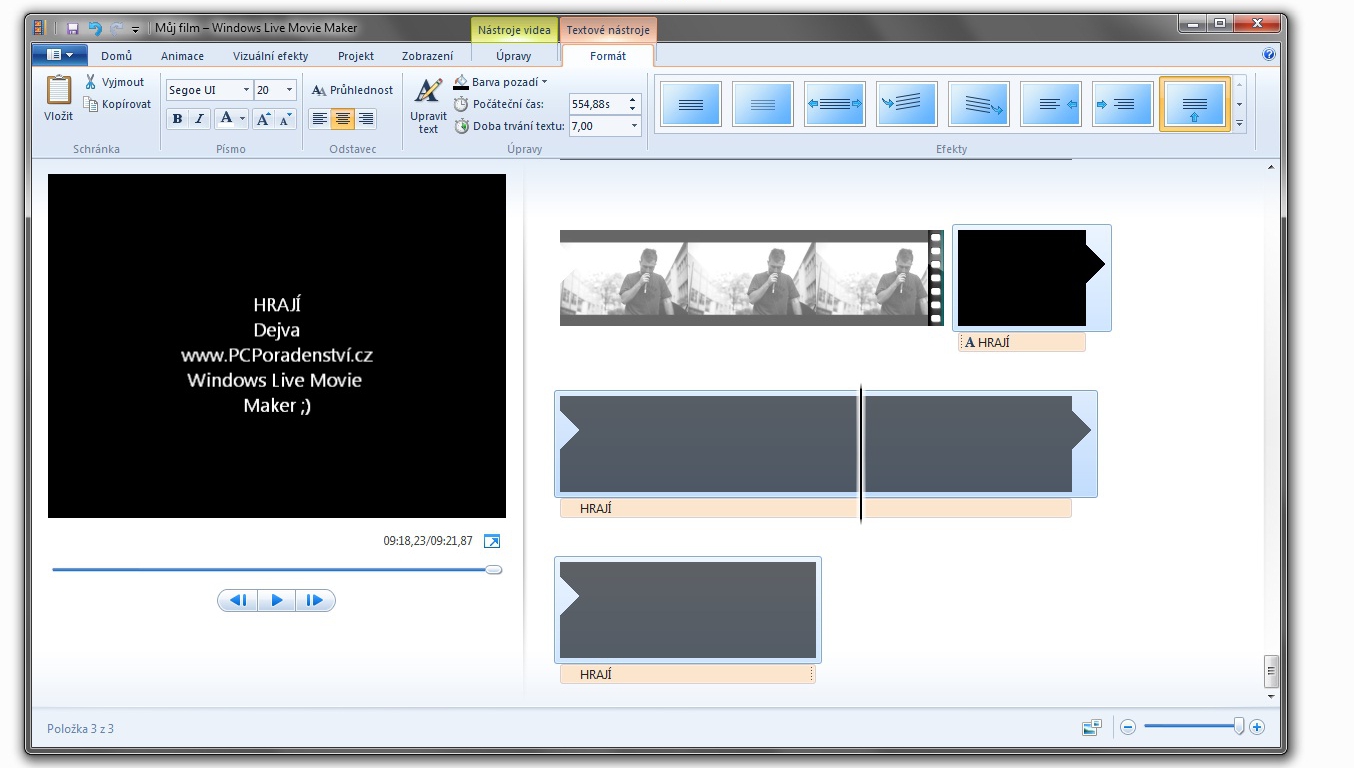Expand the font color A dropdown arrow
This screenshot has width=1354, height=768.
pos(243,119)
